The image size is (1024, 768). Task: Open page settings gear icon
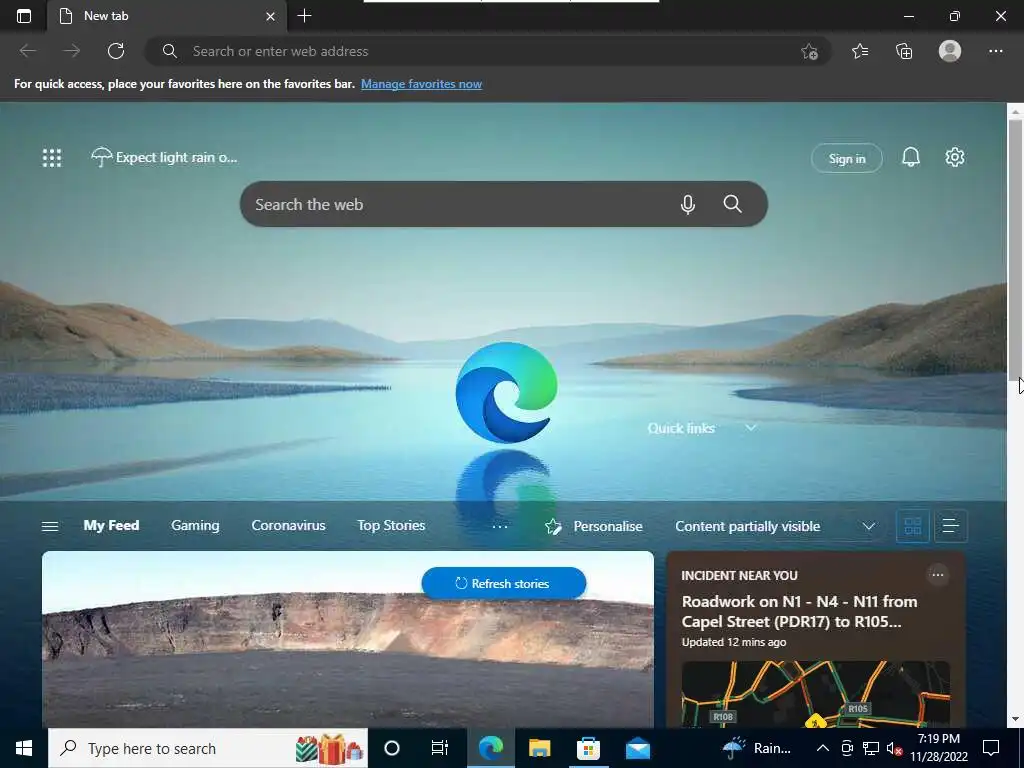click(954, 157)
